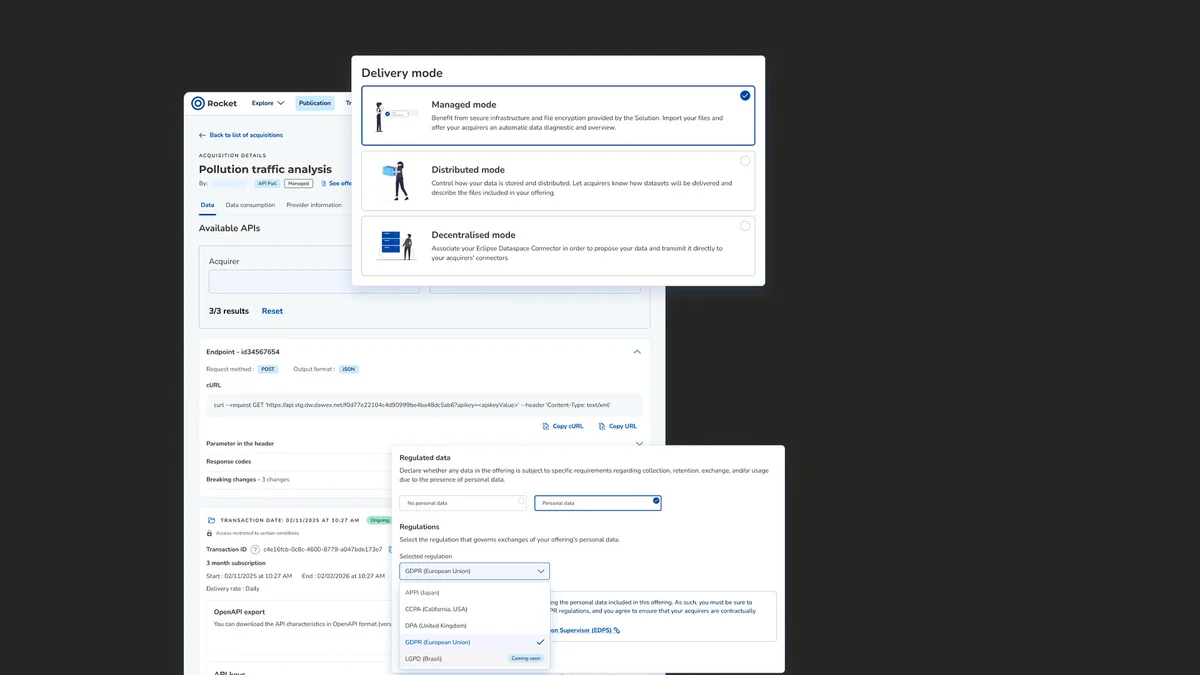Click the Managed tag under the title
Image resolution: width=1200 pixels, height=675 pixels.
[298, 183]
